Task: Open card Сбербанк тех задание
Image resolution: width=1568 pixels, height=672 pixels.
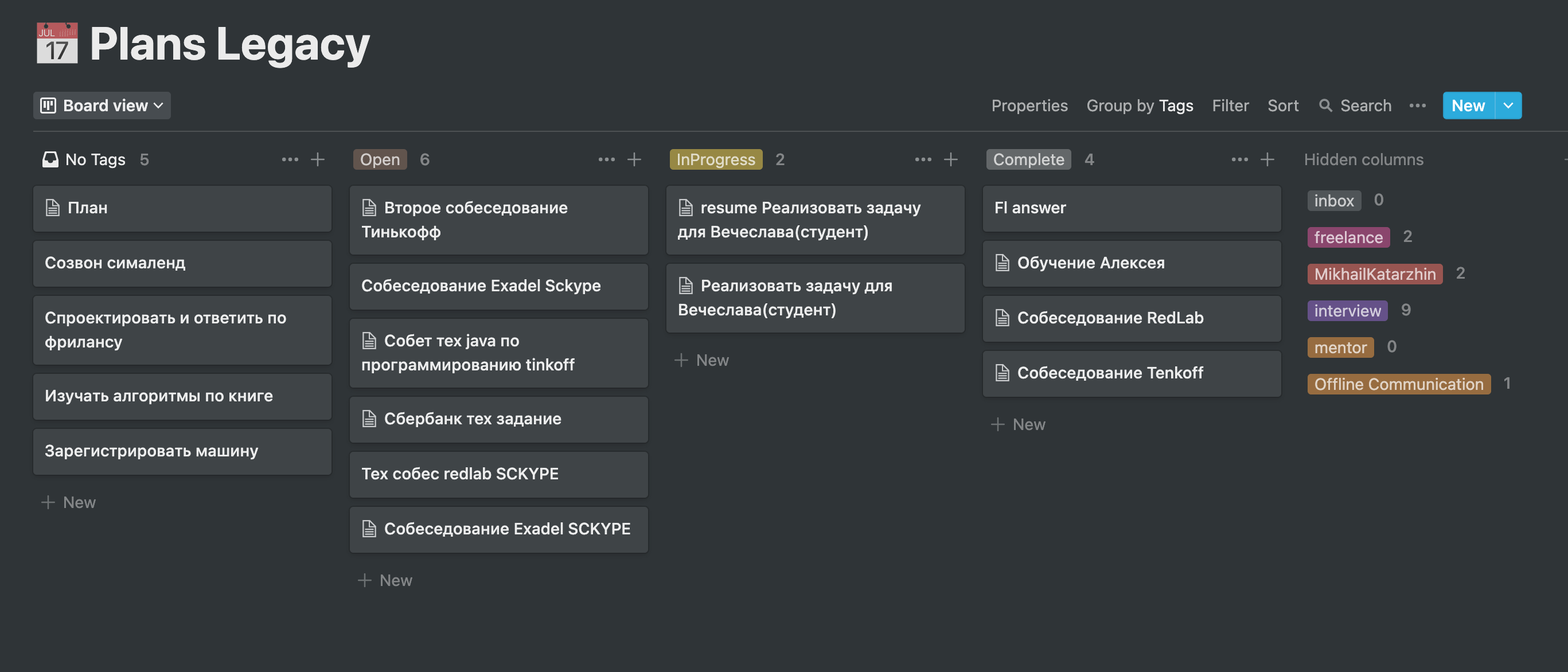Action: [x=498, y=419]
